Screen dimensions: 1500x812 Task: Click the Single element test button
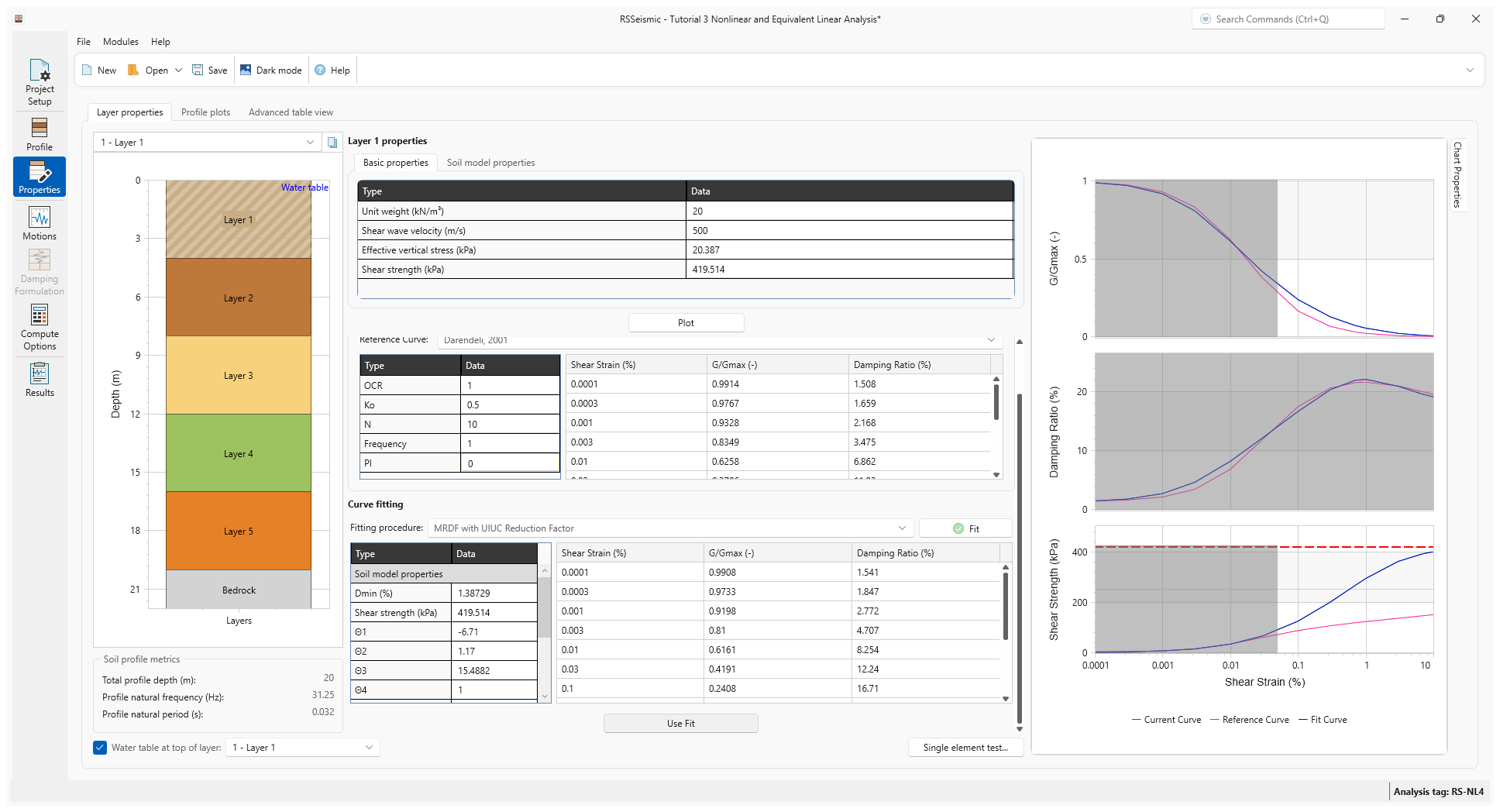[965, 748]
